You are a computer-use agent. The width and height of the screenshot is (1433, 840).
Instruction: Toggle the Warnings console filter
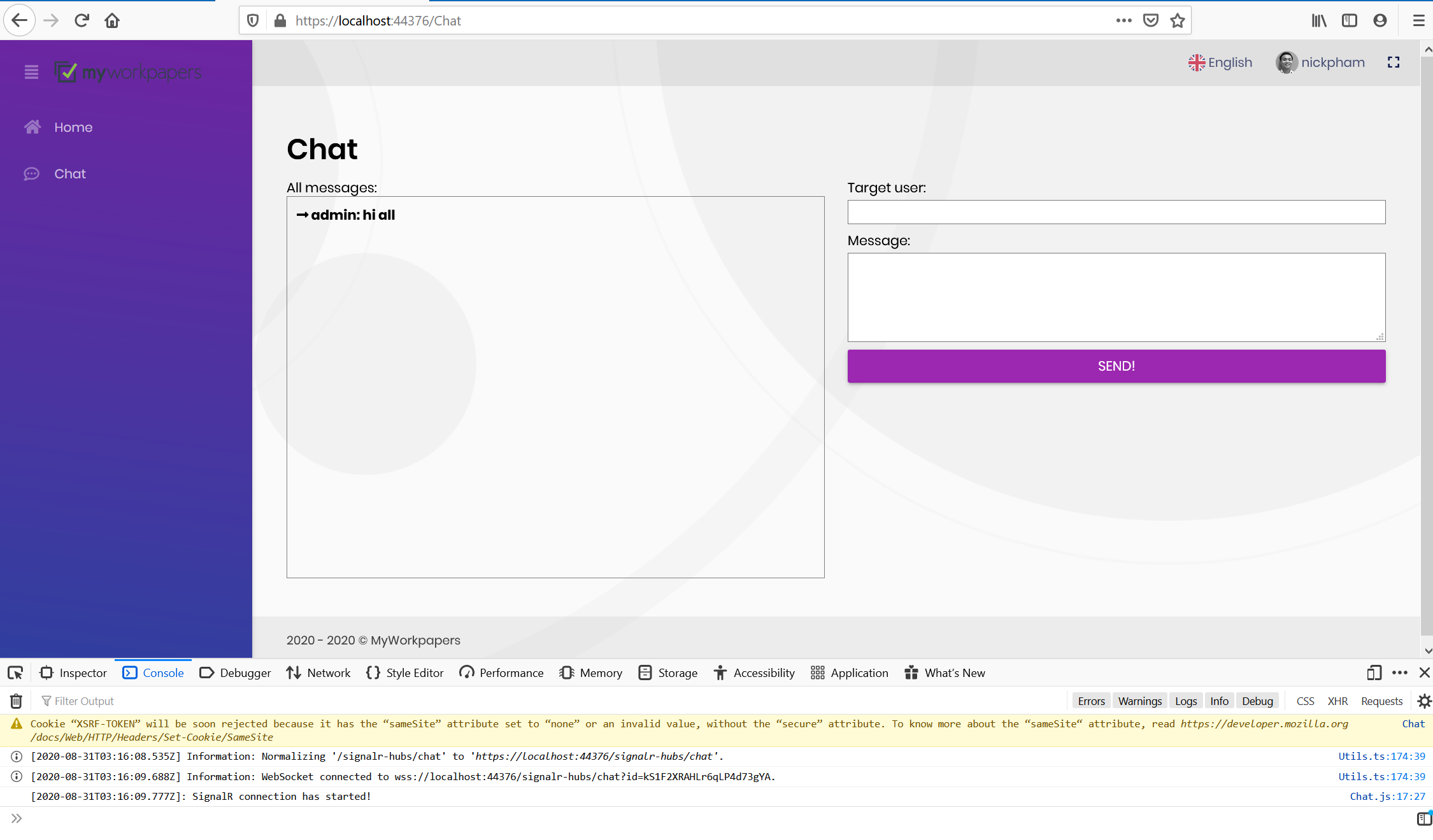pos(1139,701)
